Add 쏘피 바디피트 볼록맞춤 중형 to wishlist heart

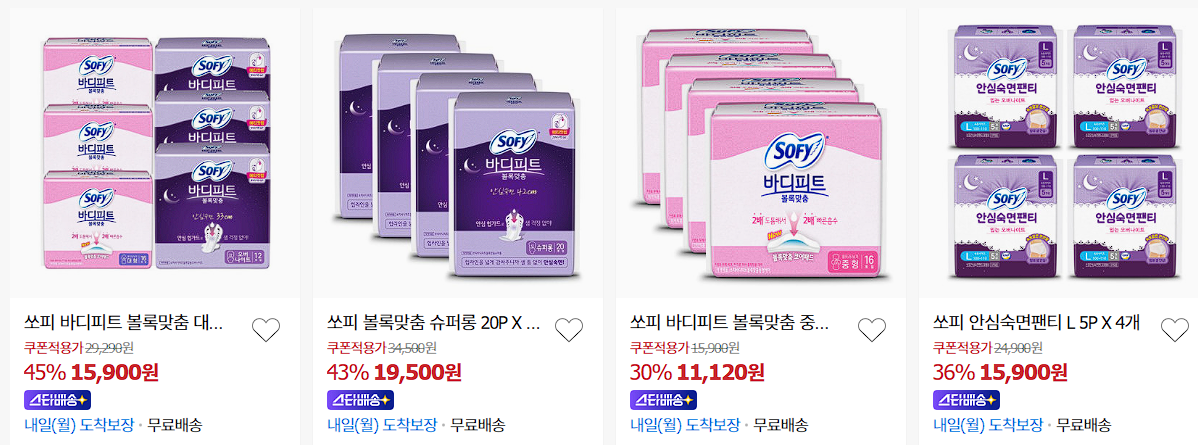click(872, 330)
